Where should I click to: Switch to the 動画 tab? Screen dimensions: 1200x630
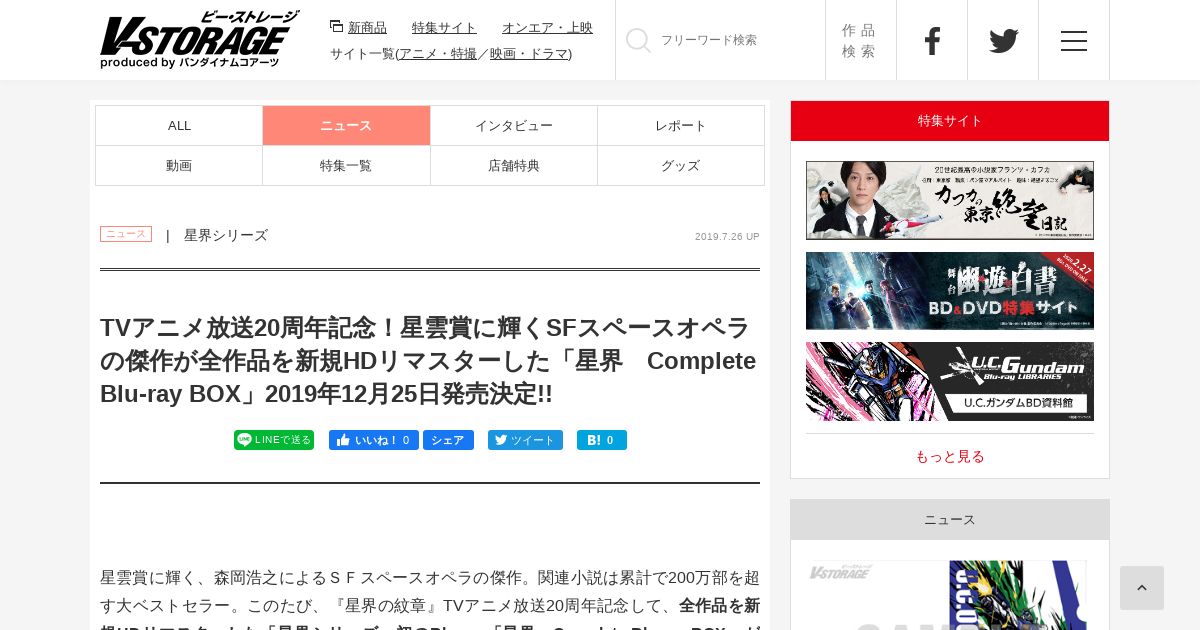point(179,165)
